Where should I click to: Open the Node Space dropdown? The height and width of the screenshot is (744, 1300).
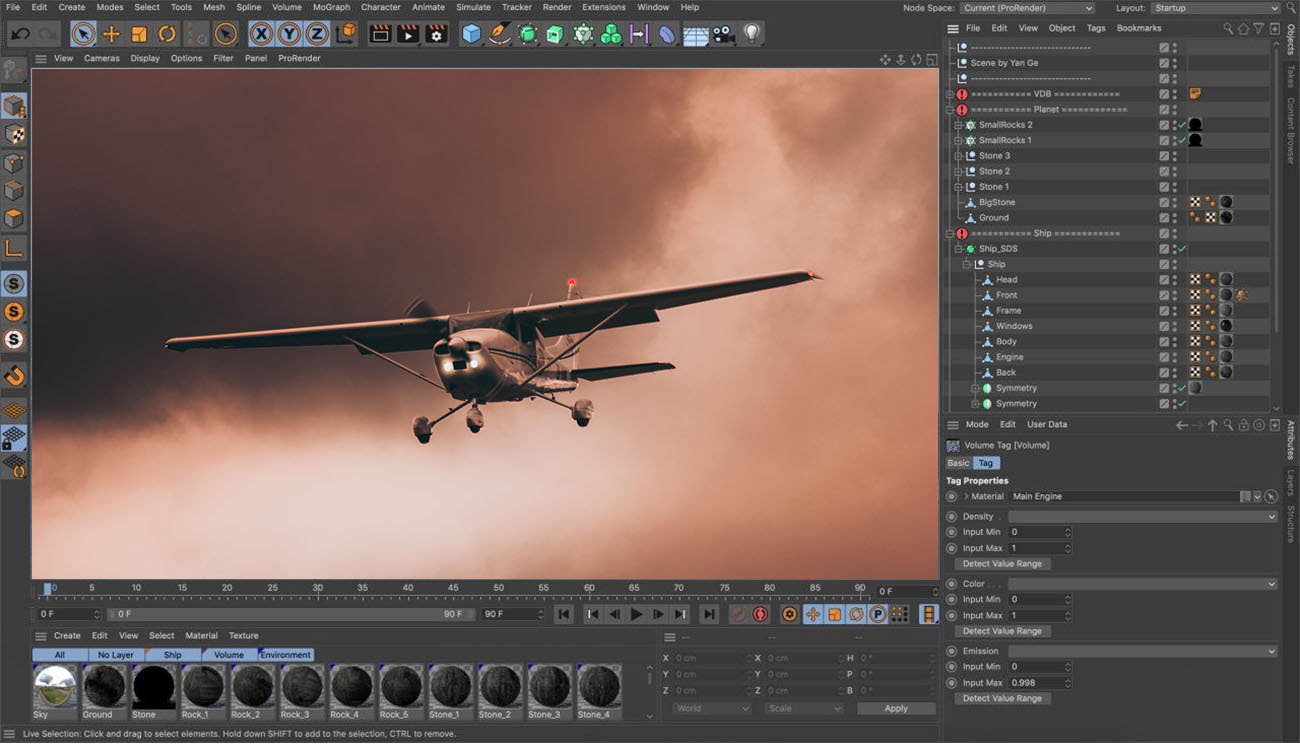(x=1025, y=7)
